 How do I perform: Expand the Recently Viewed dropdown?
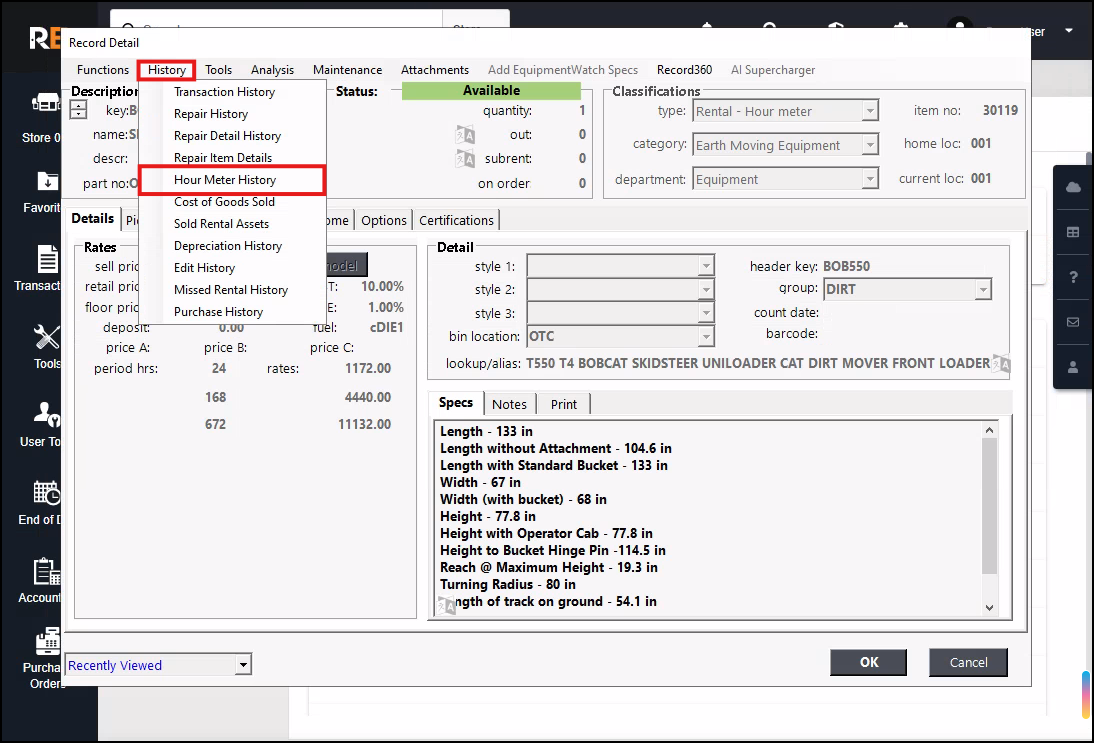point(243,665)
